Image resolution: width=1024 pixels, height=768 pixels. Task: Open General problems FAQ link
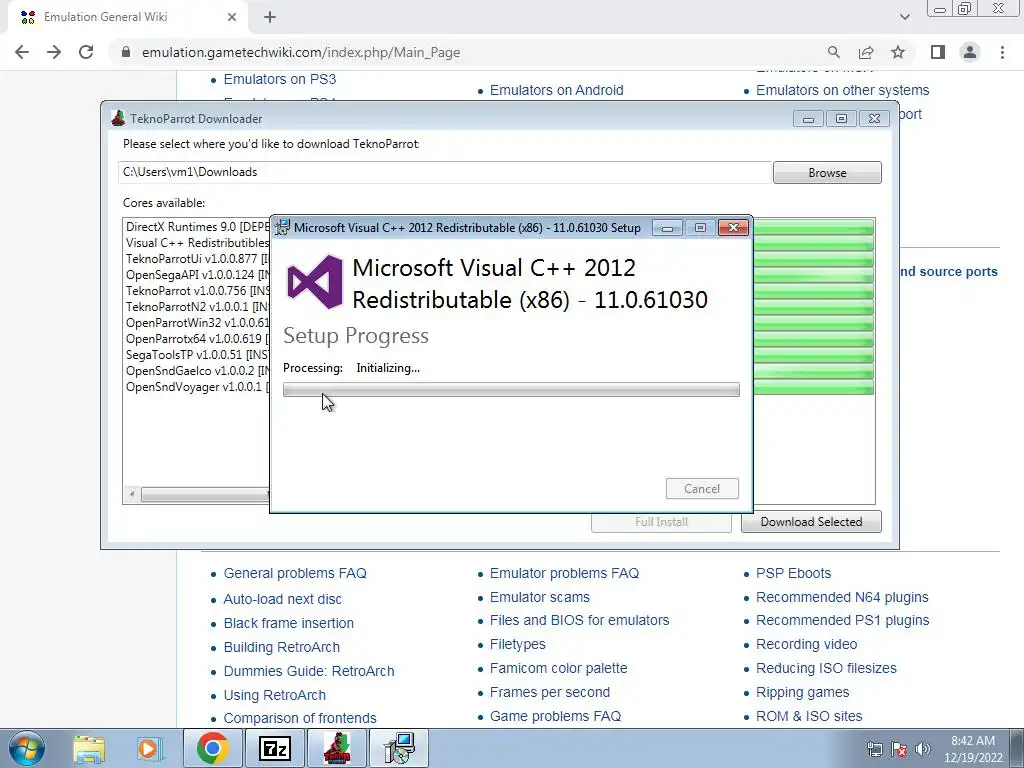pos(295,573)
